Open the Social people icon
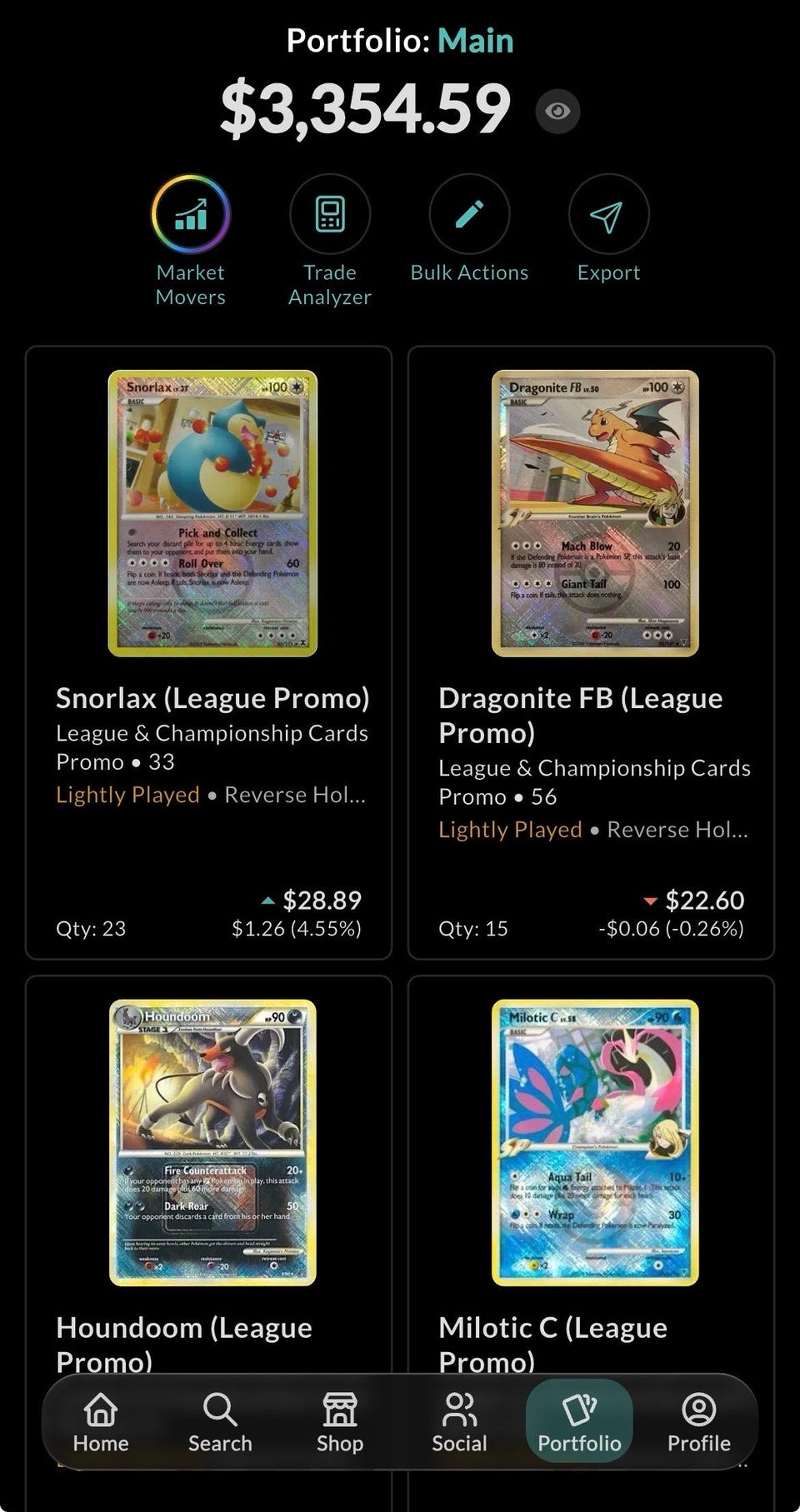Viewport: 800px width, 1512px height. tap(459, 1423)
